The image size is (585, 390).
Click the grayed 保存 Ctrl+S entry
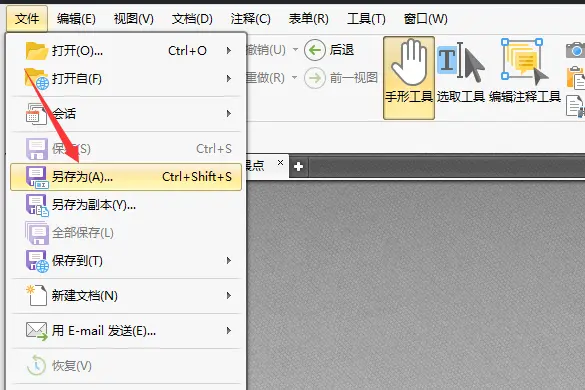[126, 149]
